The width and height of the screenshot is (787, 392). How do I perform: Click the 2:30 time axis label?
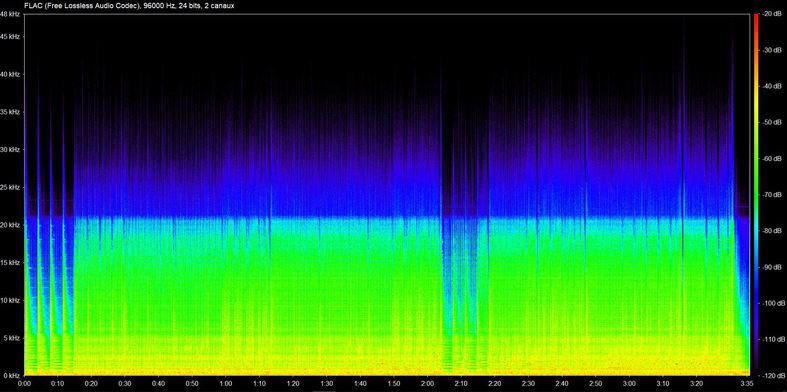[x=529, y=383]
